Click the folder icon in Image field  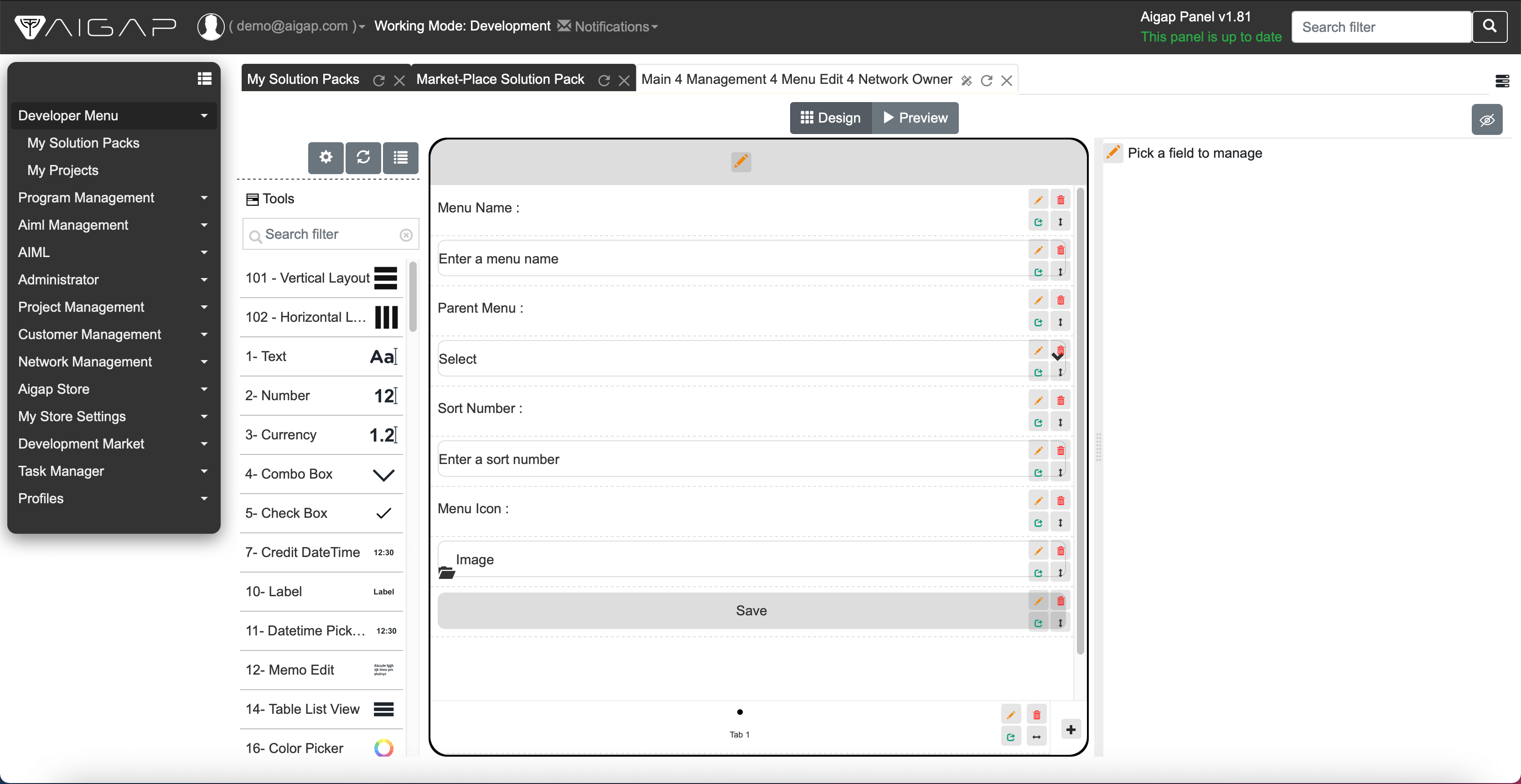click(446, 573)
